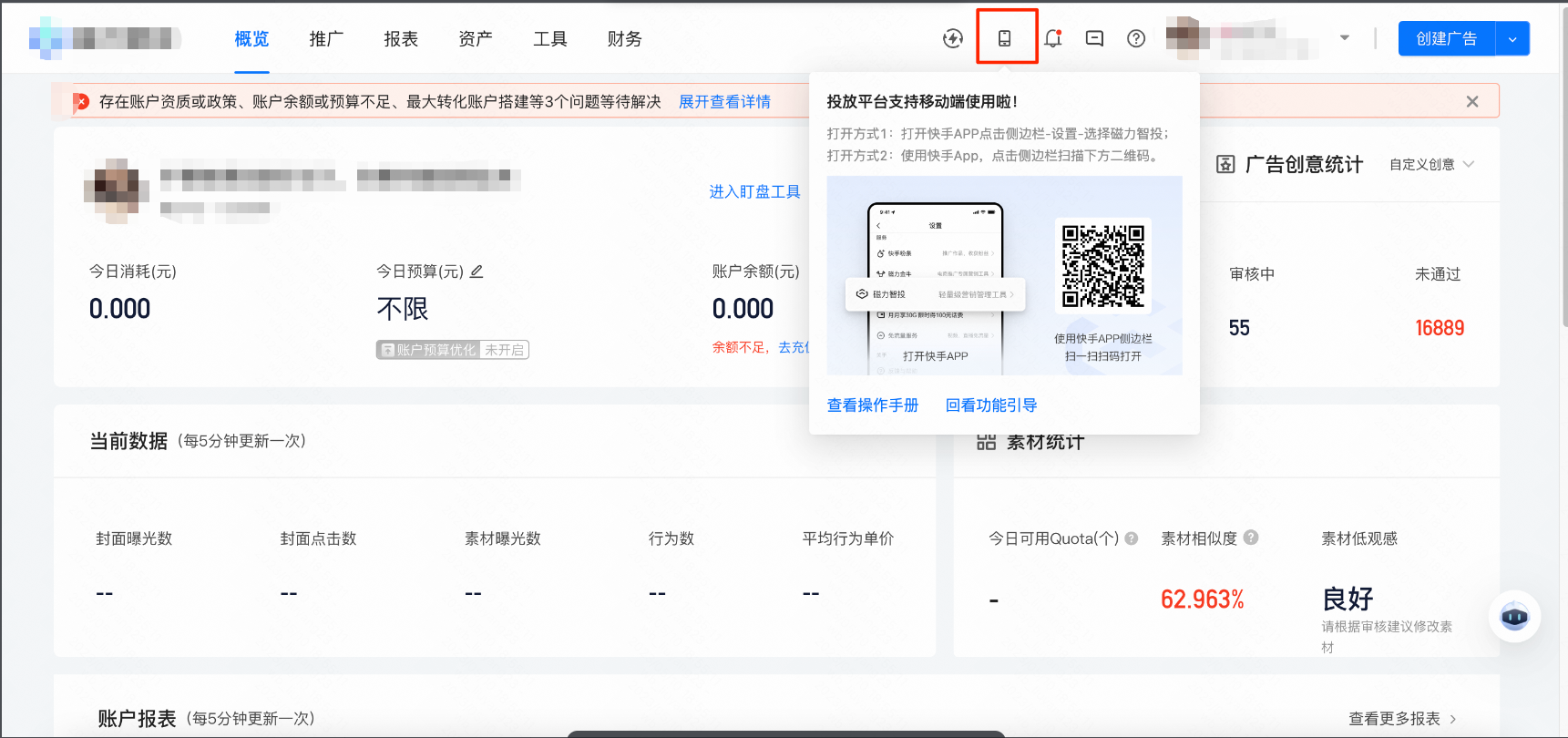The image size is (1568, 738).
Task: Open 报表 menu
Action: pyautogui.click(x=401, y=38)
